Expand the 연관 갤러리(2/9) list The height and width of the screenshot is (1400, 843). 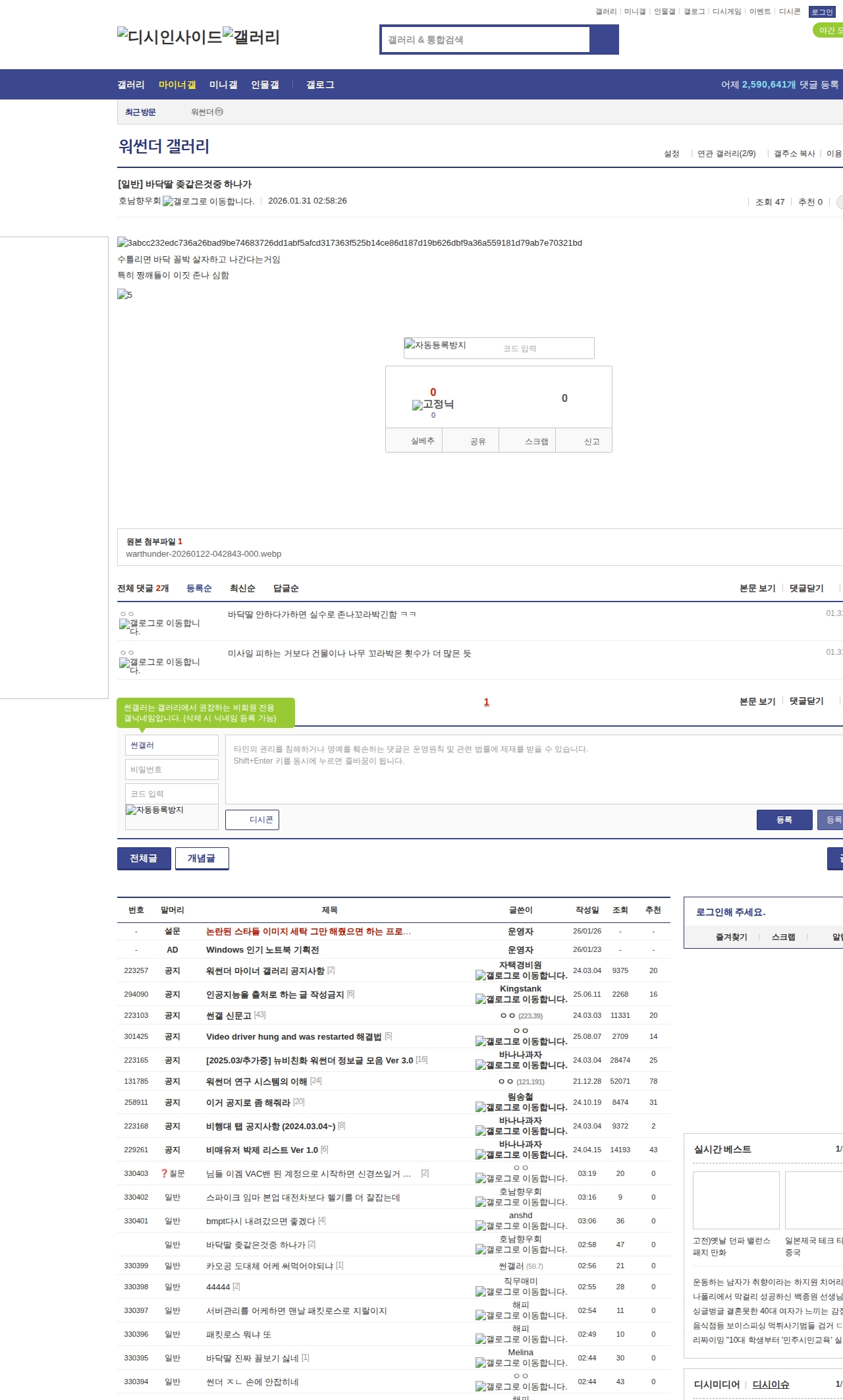point(726,154)
